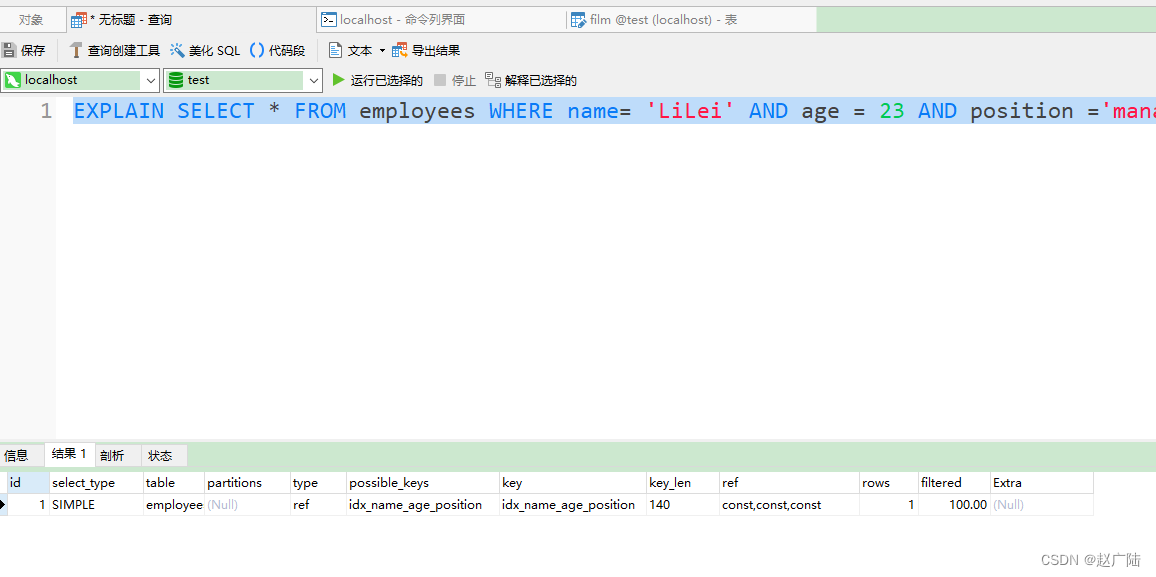Image resolution: width=1156 pixels, height=577 pixels.
Task: Click the table column header
Action: click(173, 483)
